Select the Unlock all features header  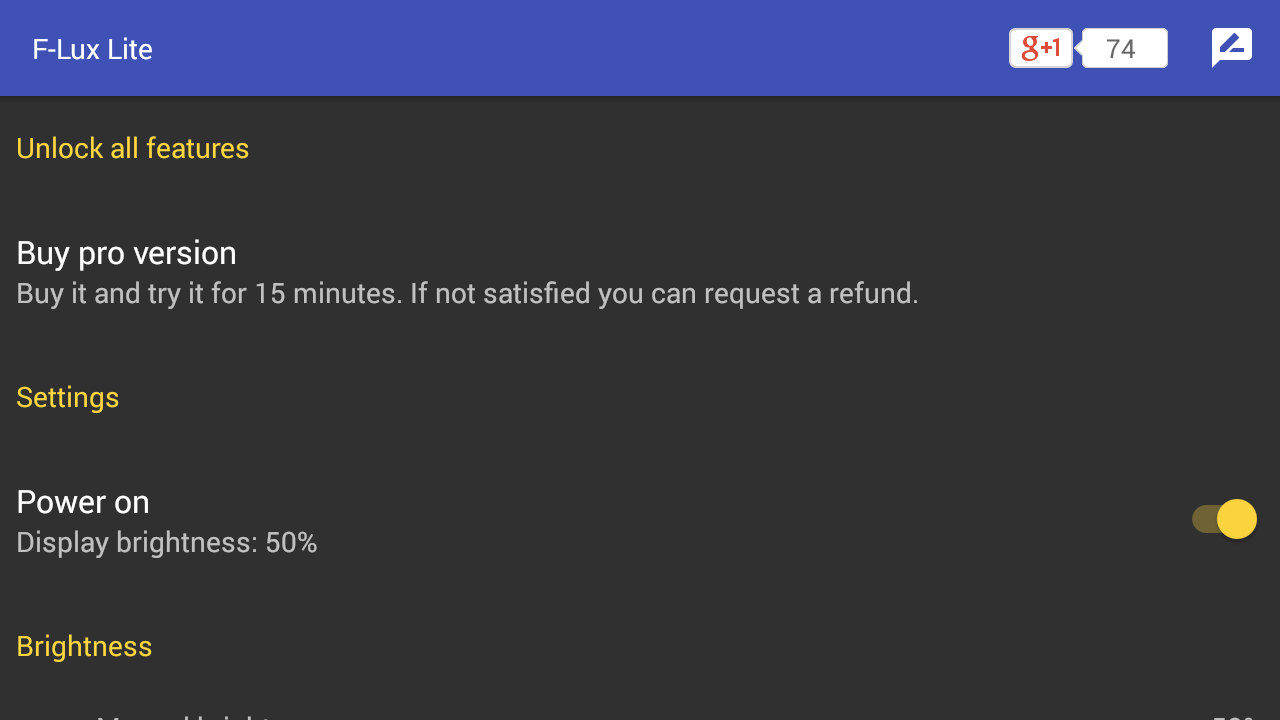pos(133,148)
